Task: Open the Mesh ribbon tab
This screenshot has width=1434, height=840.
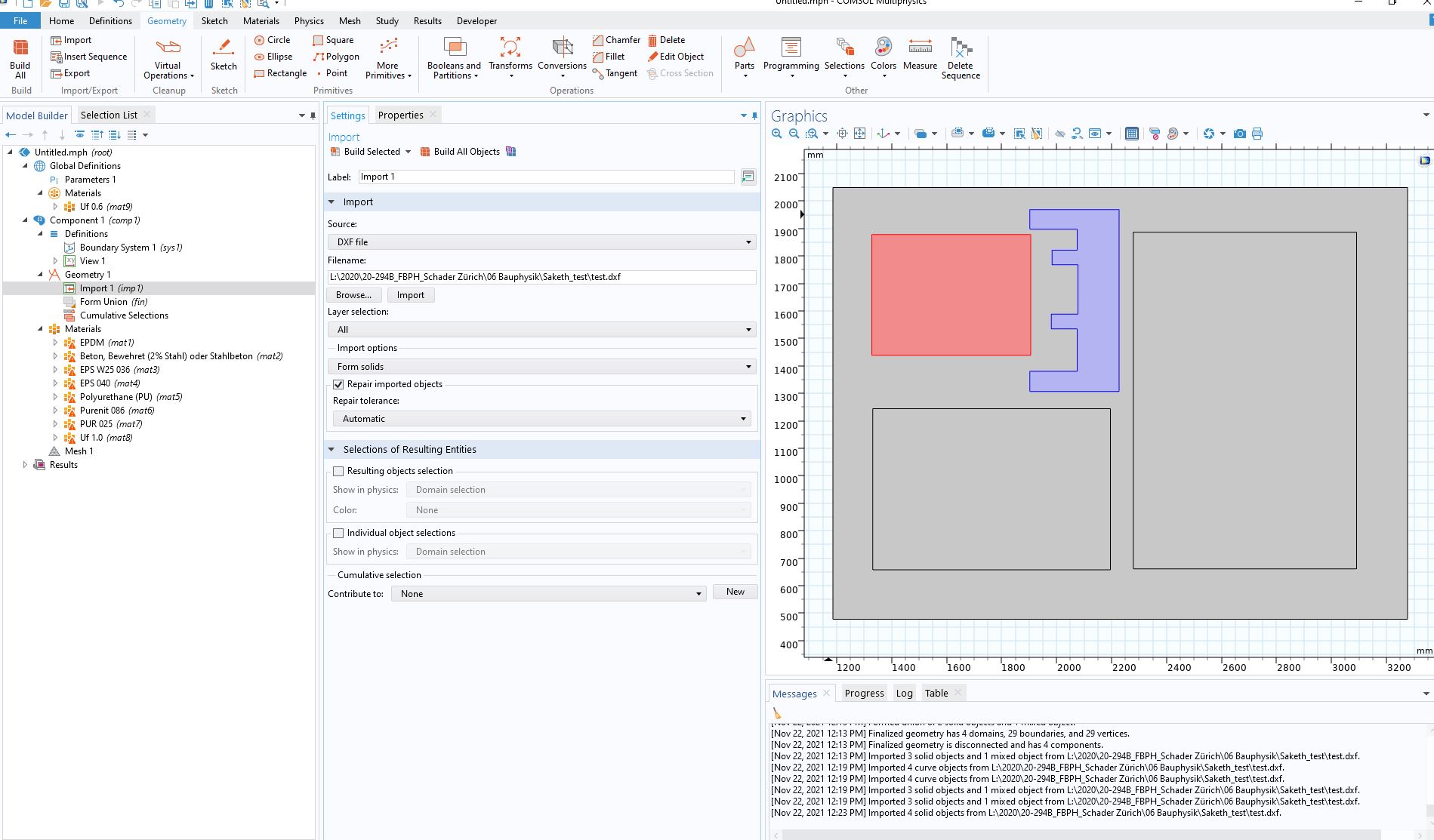Action: click(349, 21)
